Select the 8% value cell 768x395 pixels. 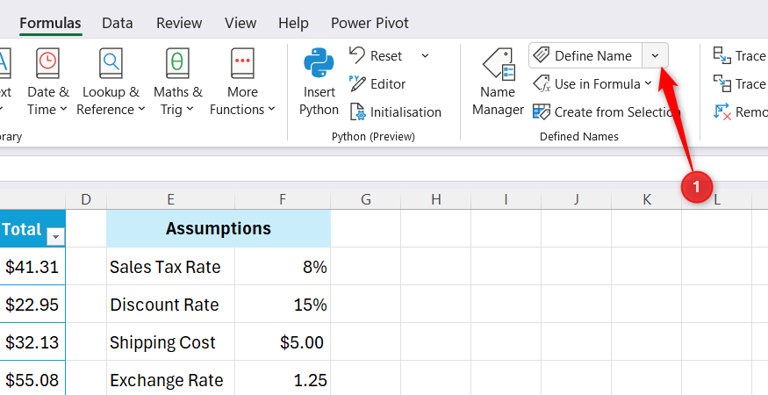(283, 267)
